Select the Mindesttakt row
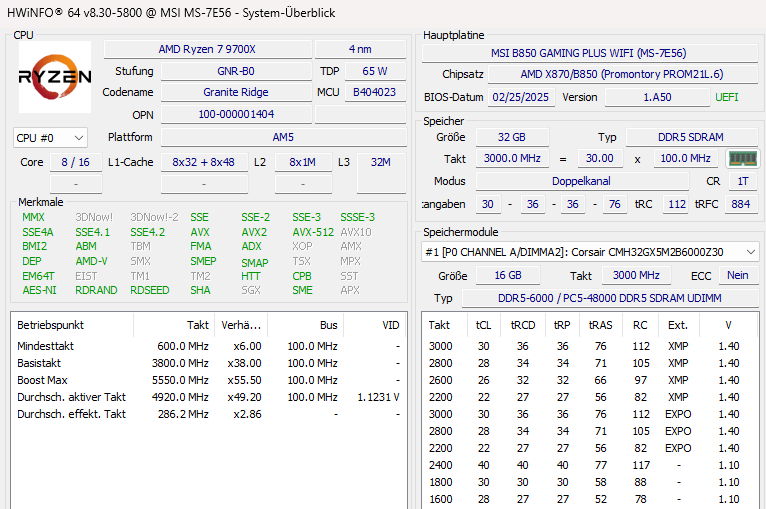Image resolution: width=766 pixels, height=509 pixels. click(x=209, y=346)
